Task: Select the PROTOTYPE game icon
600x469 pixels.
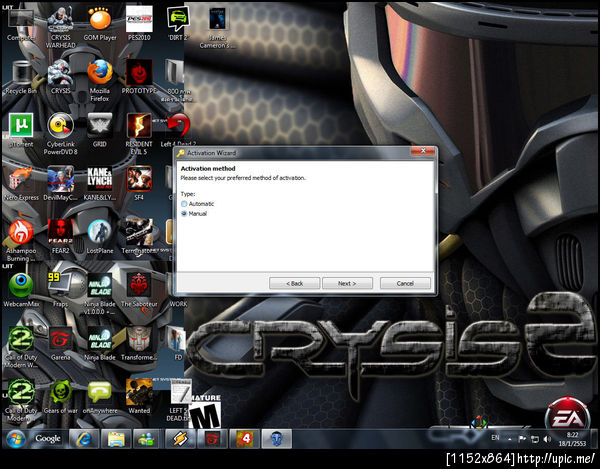Action: click(139, 77)
